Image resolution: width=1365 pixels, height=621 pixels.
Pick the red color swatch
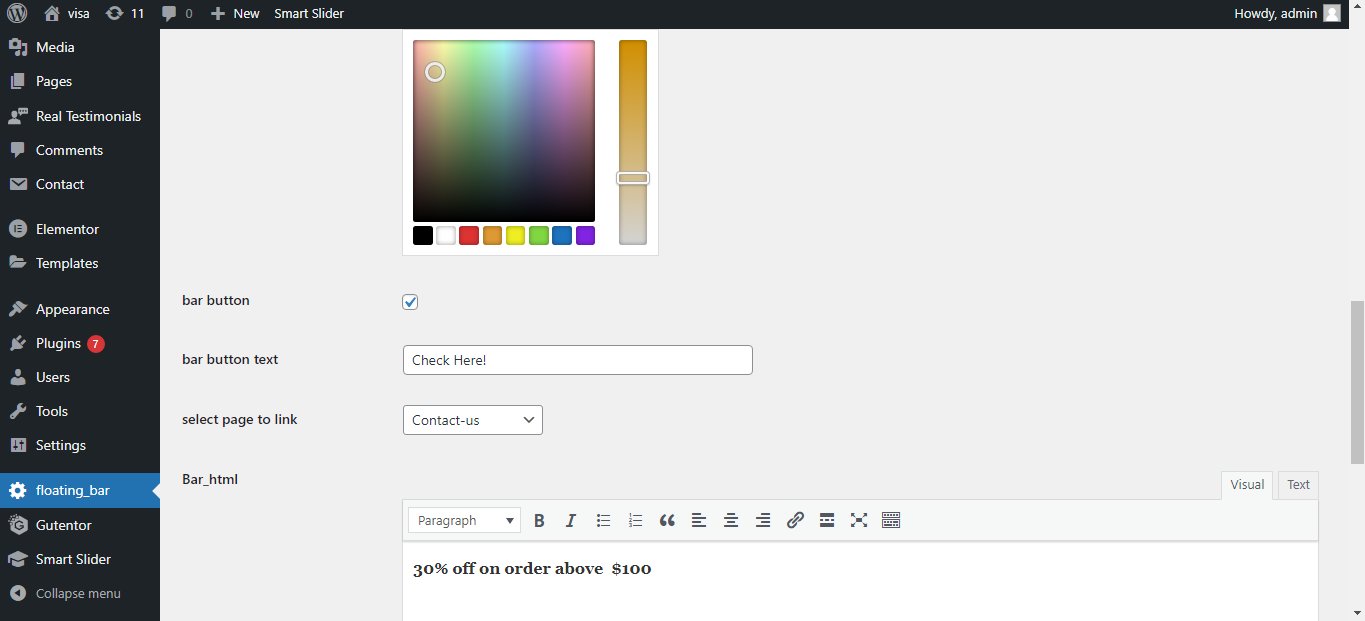(x=469, y=236)
